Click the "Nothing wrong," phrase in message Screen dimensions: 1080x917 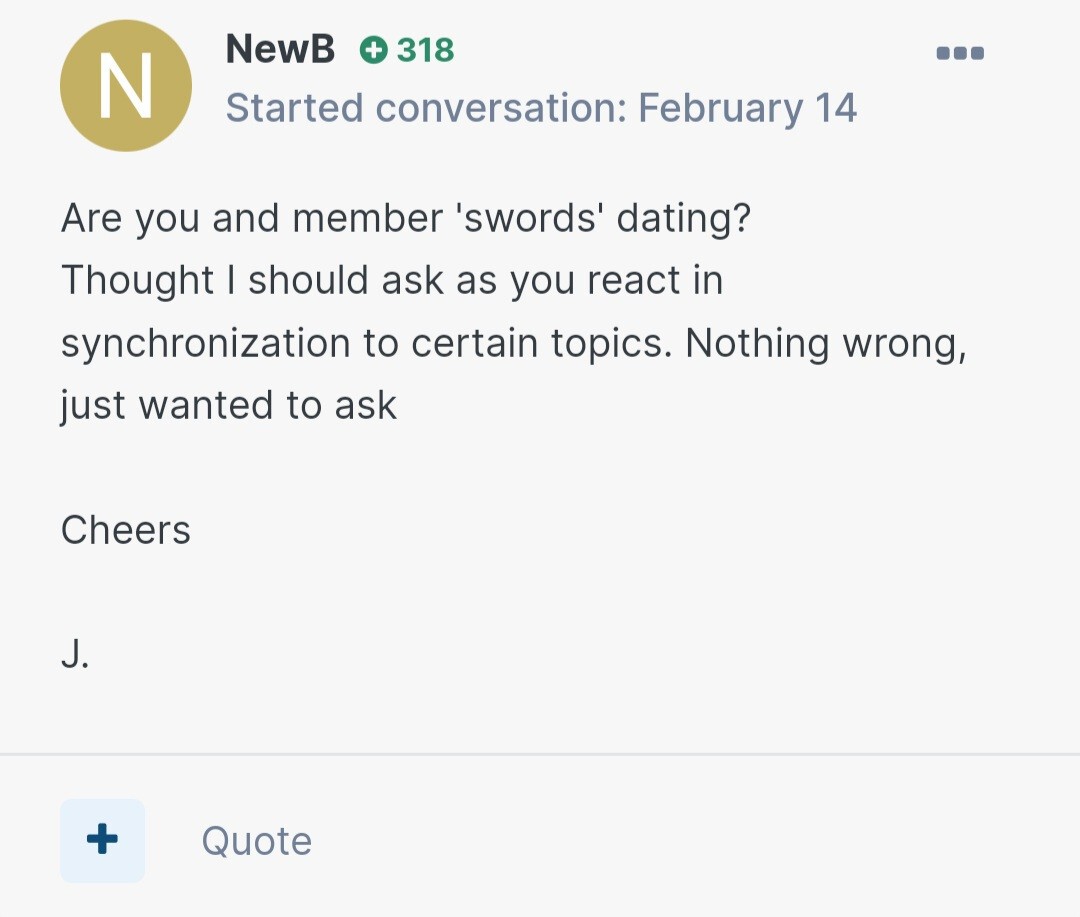827,343
